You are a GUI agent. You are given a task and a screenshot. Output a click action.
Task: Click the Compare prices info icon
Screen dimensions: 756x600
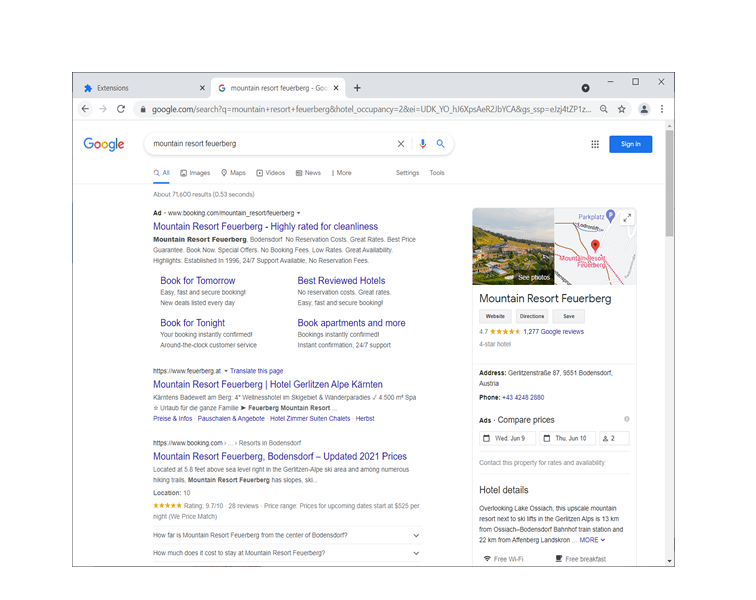pyautogui.click(x=626, y=419)
